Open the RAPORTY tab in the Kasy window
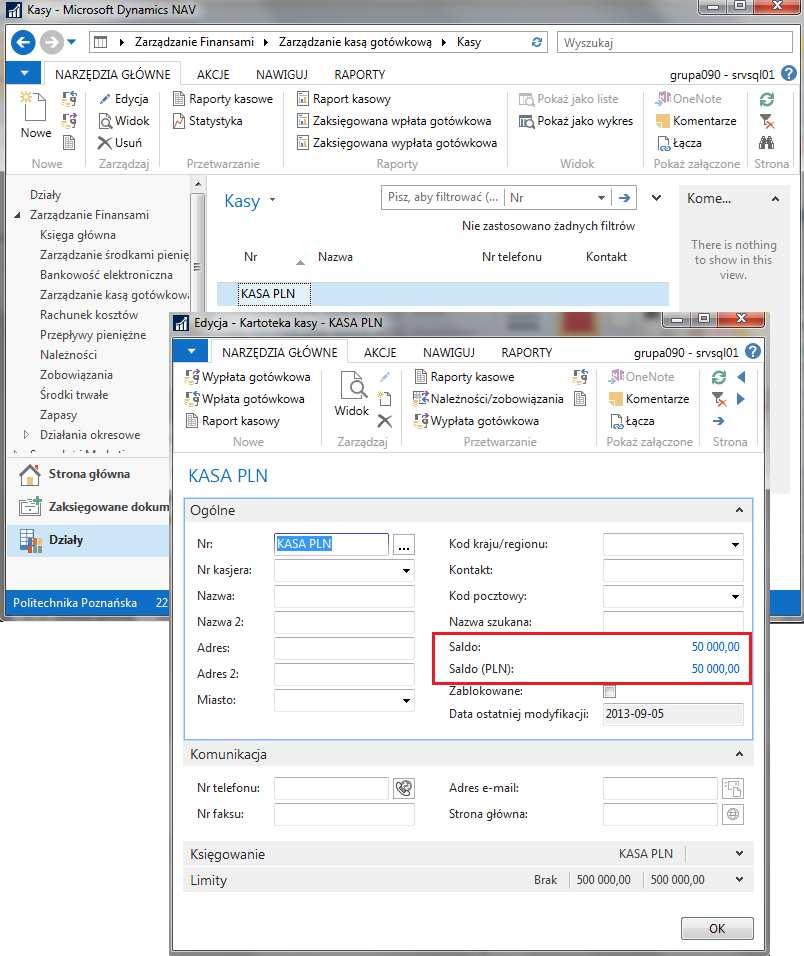Screen dimensions: 804x956 pyautogui.click(x=360, y=74)
